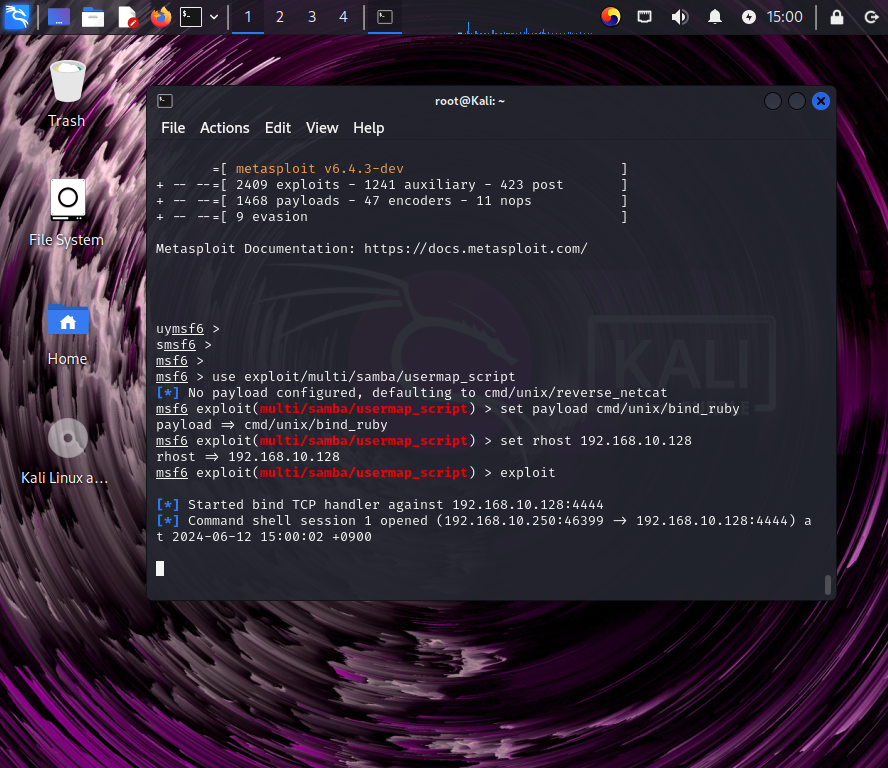Click the docs.metasploit.com URL
This screenshot has width=888, height=768.
[x=475, y=249]
